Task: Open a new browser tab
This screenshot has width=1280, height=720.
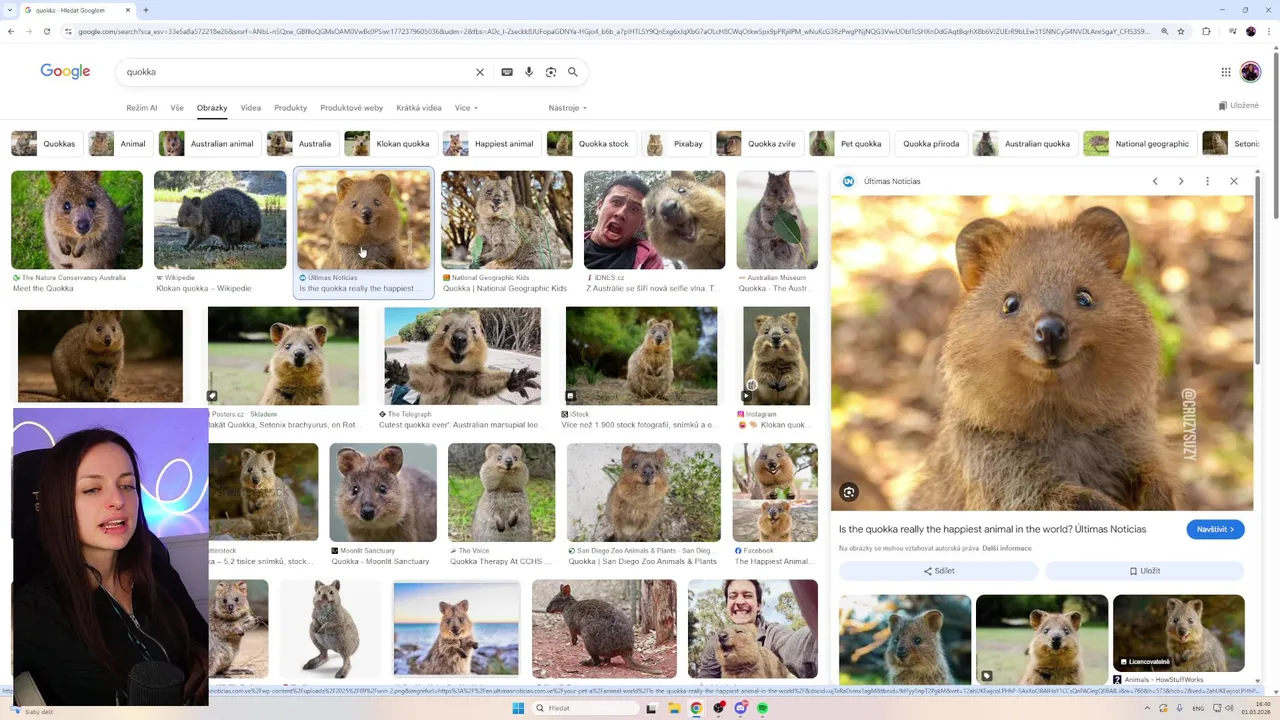Action: (146, 10)
